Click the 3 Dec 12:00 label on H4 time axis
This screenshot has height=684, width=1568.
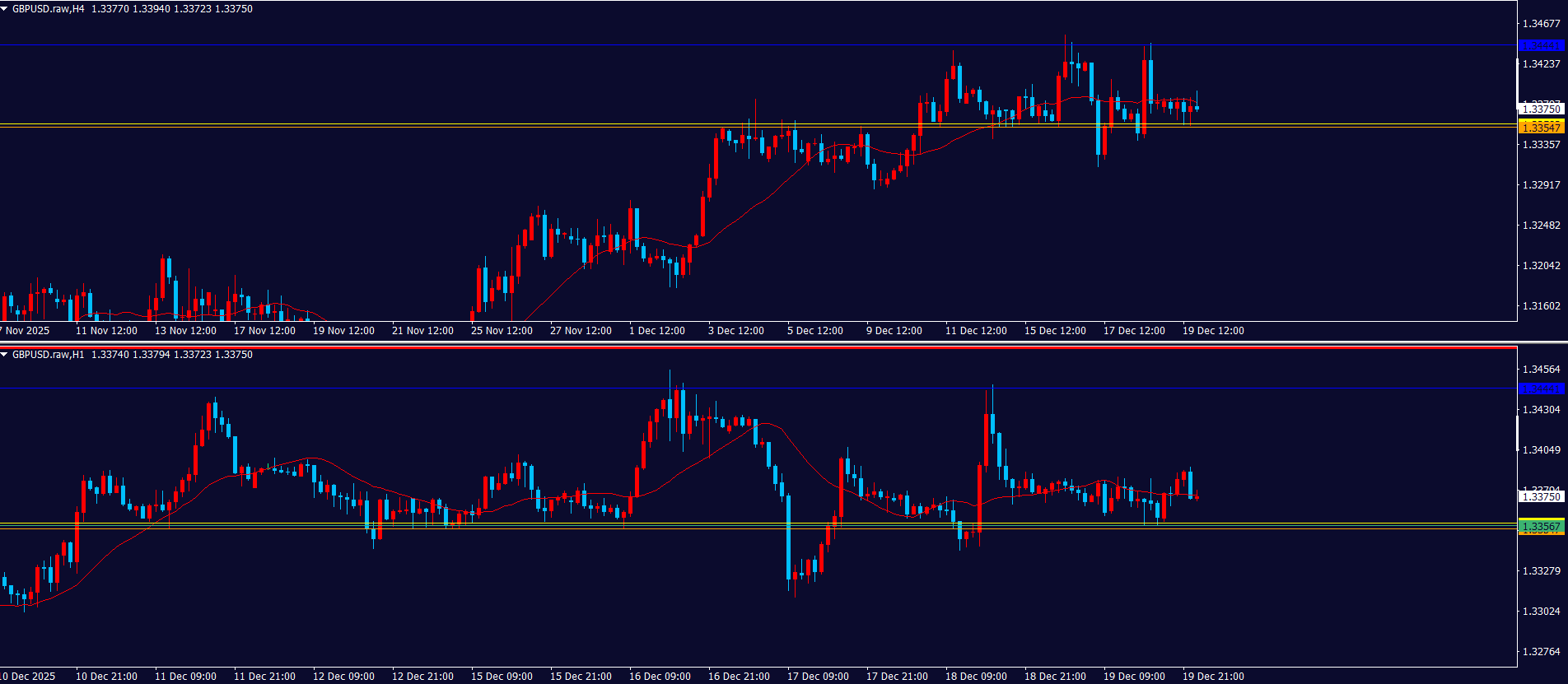point(735,331)
